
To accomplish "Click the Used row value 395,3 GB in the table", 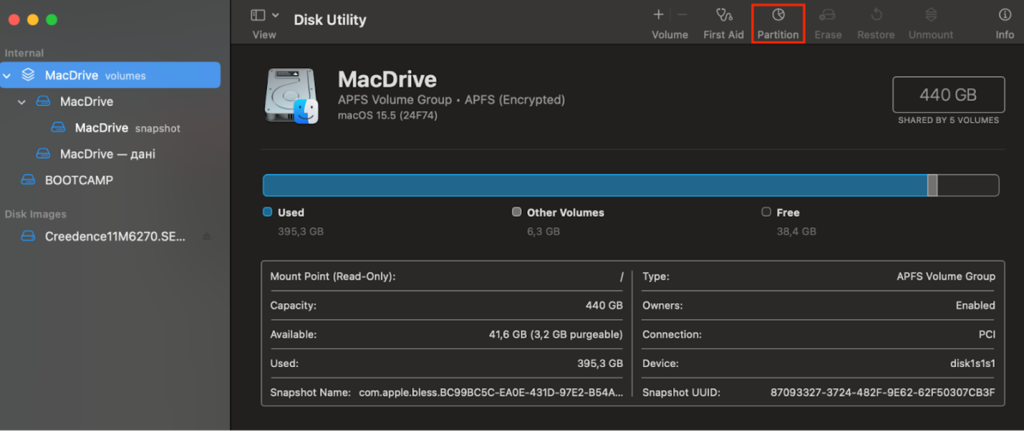I will point(598,363).
